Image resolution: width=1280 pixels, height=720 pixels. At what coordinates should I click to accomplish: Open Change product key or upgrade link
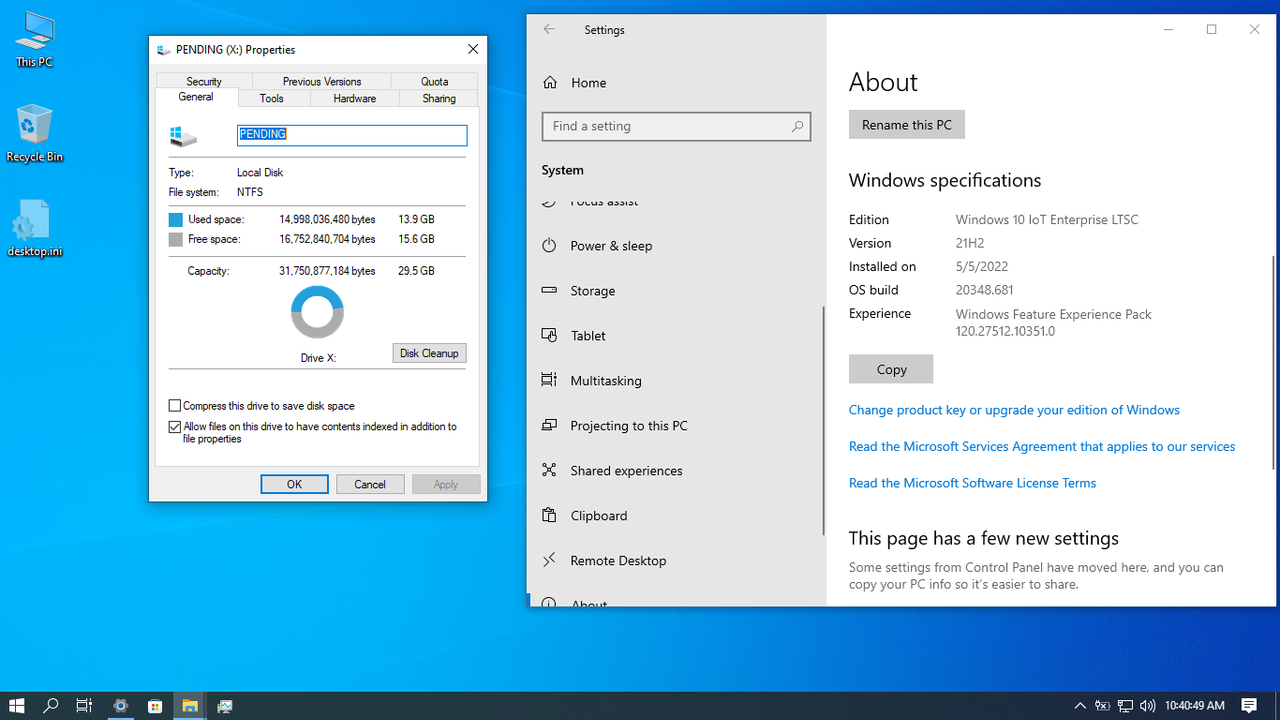(x=1014, y=410)
